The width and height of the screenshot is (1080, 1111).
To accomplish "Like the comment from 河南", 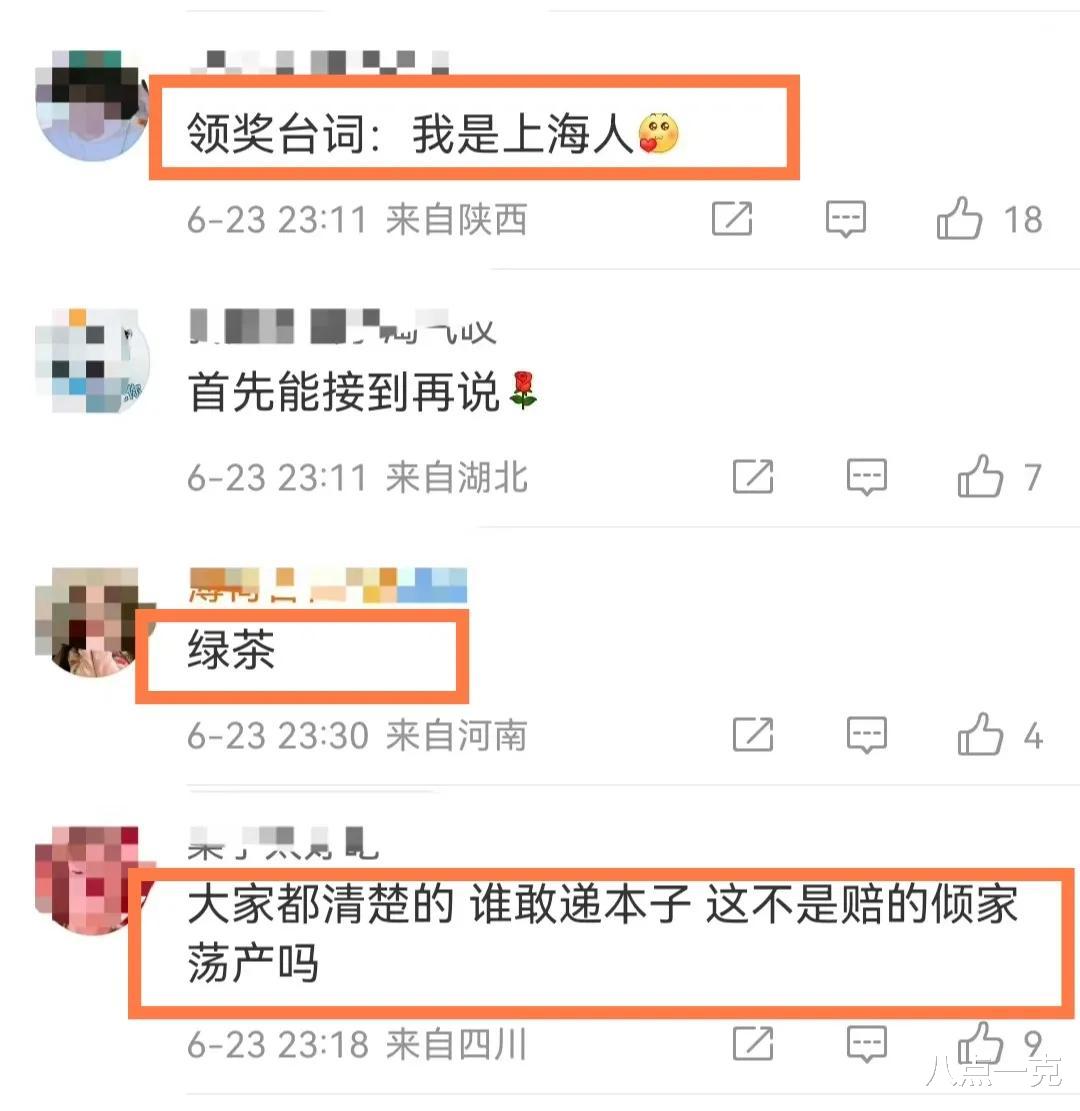I will (980, 734).
